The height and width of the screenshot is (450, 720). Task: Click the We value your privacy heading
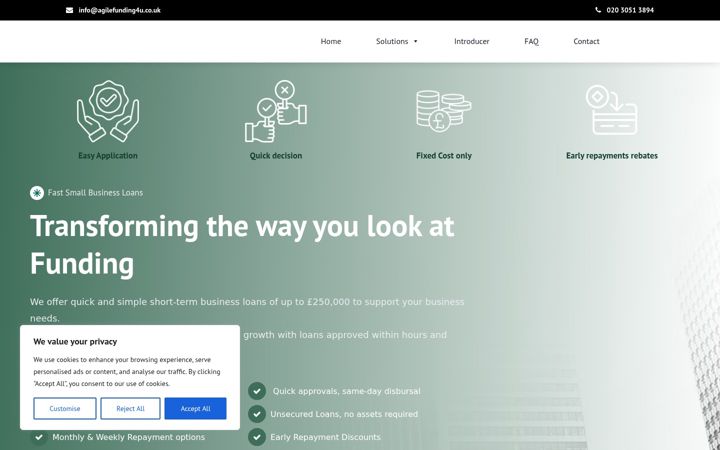click(75, 342)
